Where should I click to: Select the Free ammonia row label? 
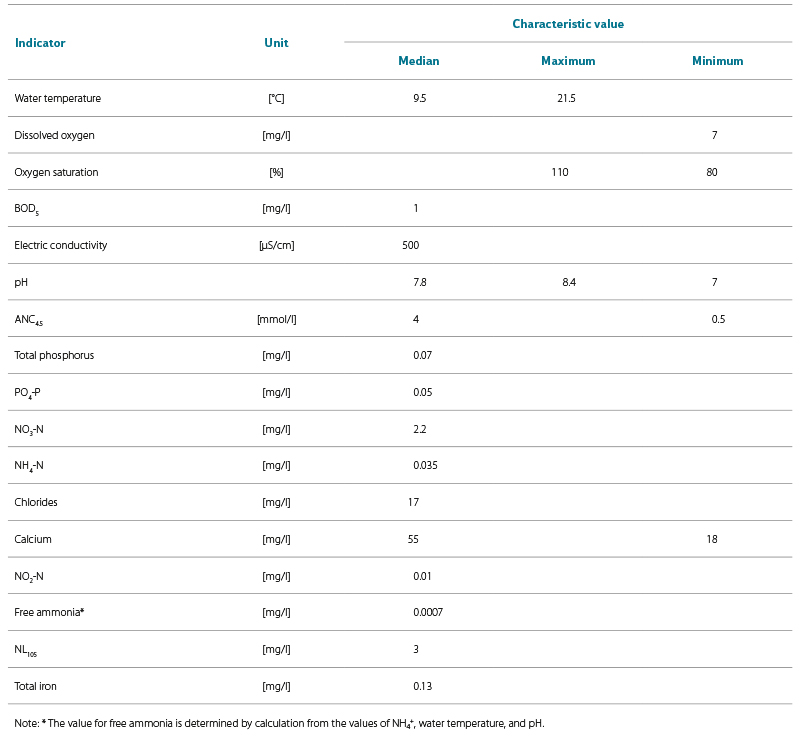click(x=48, y=612)
